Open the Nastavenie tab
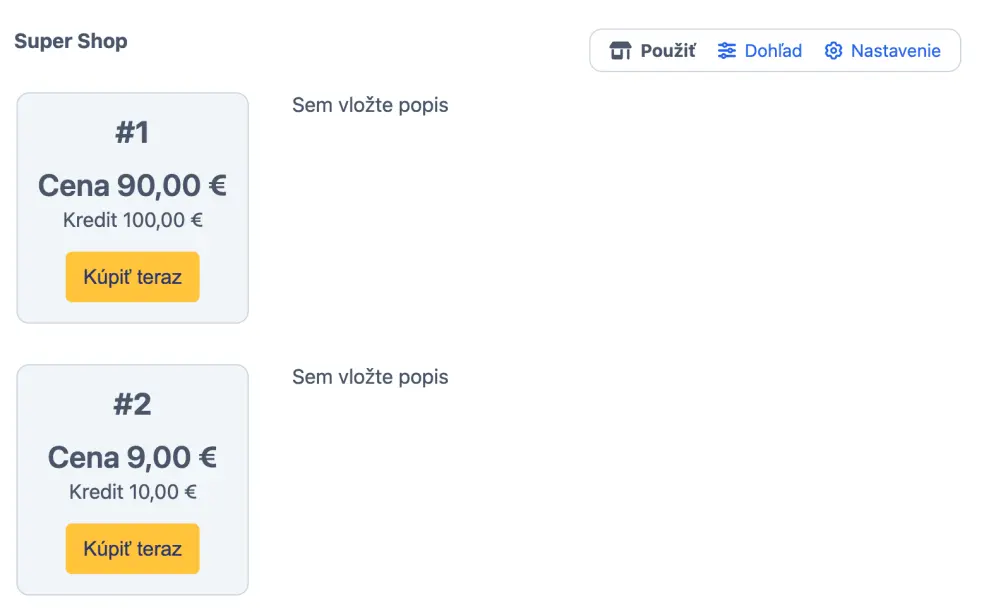 (x=895, y=51)
